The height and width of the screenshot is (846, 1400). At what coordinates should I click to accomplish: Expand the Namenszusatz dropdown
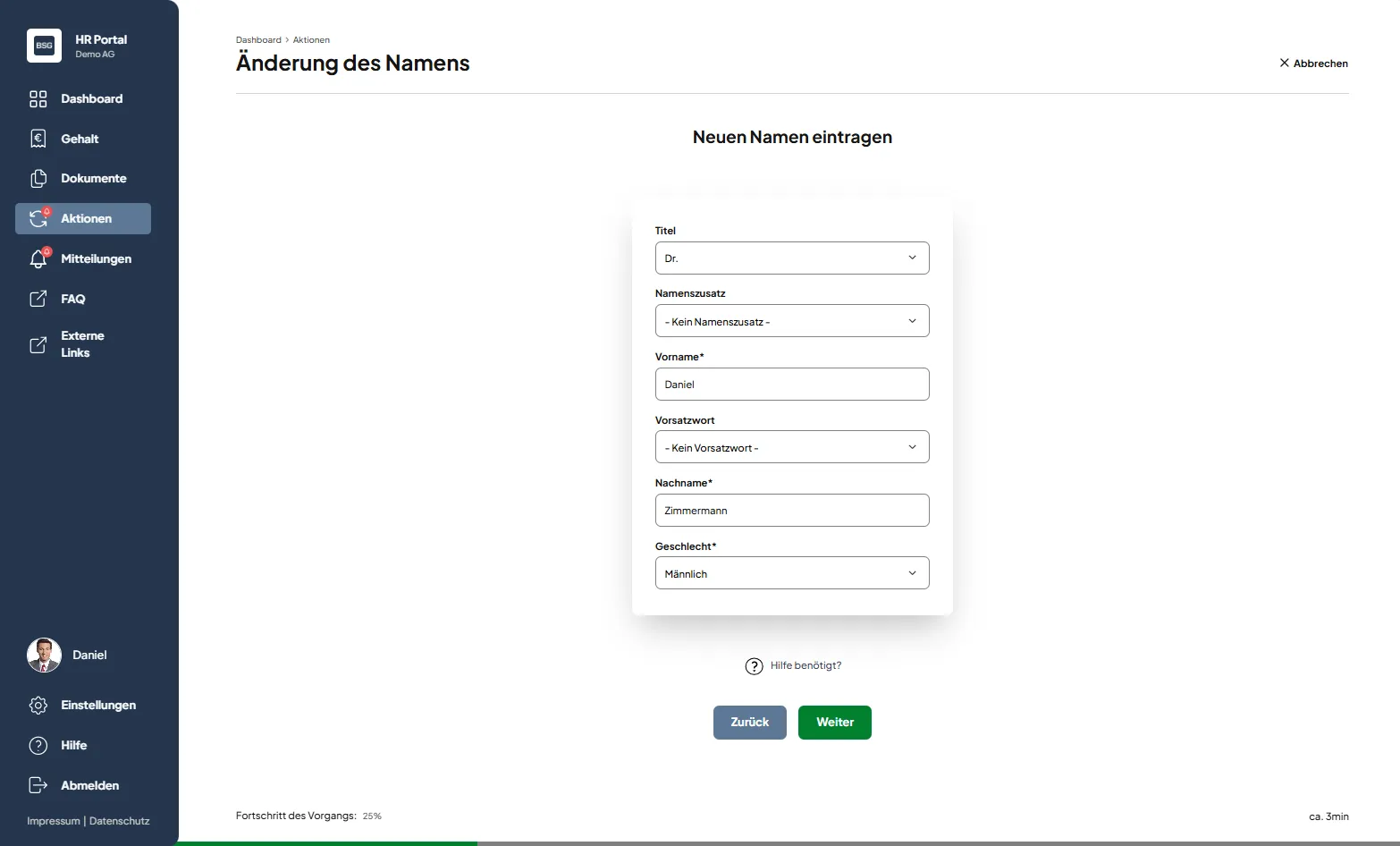791,321
